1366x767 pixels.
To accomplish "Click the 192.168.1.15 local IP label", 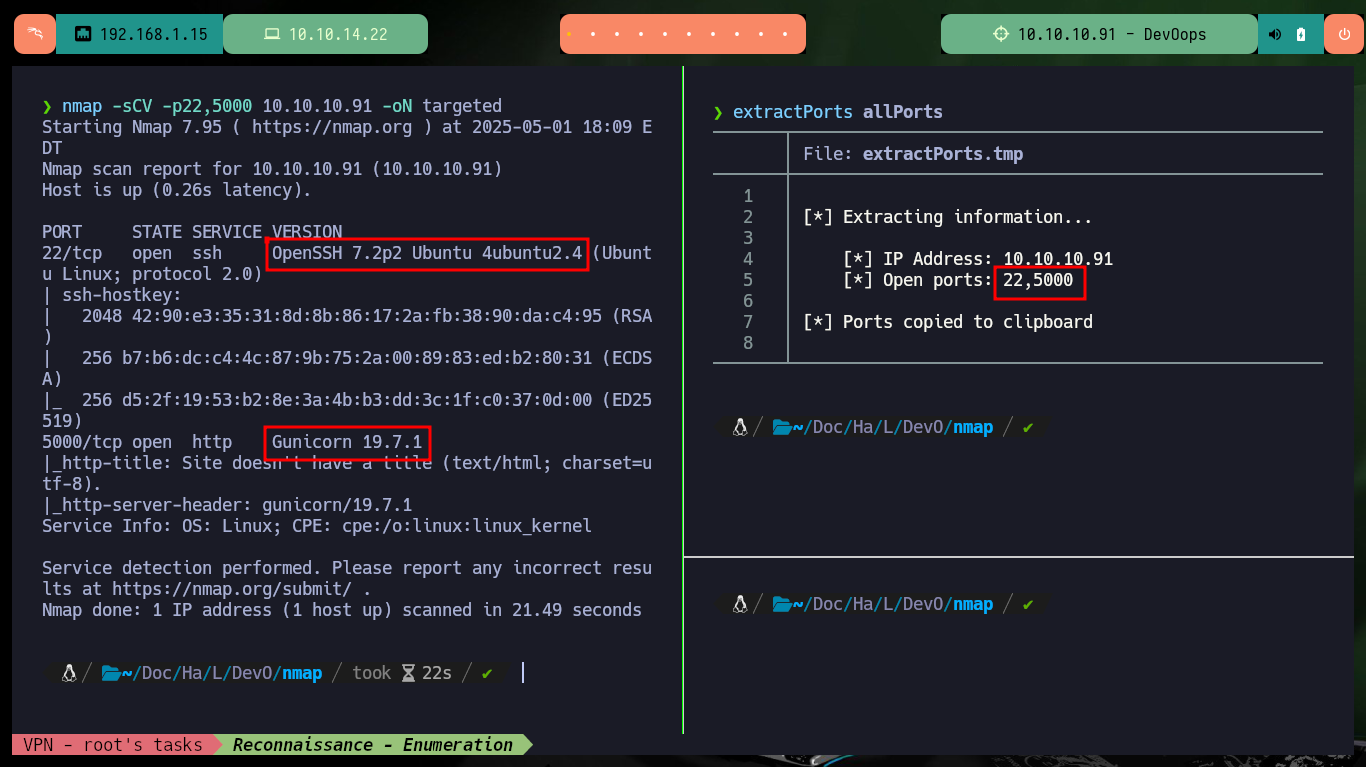I will coord(154,34).
